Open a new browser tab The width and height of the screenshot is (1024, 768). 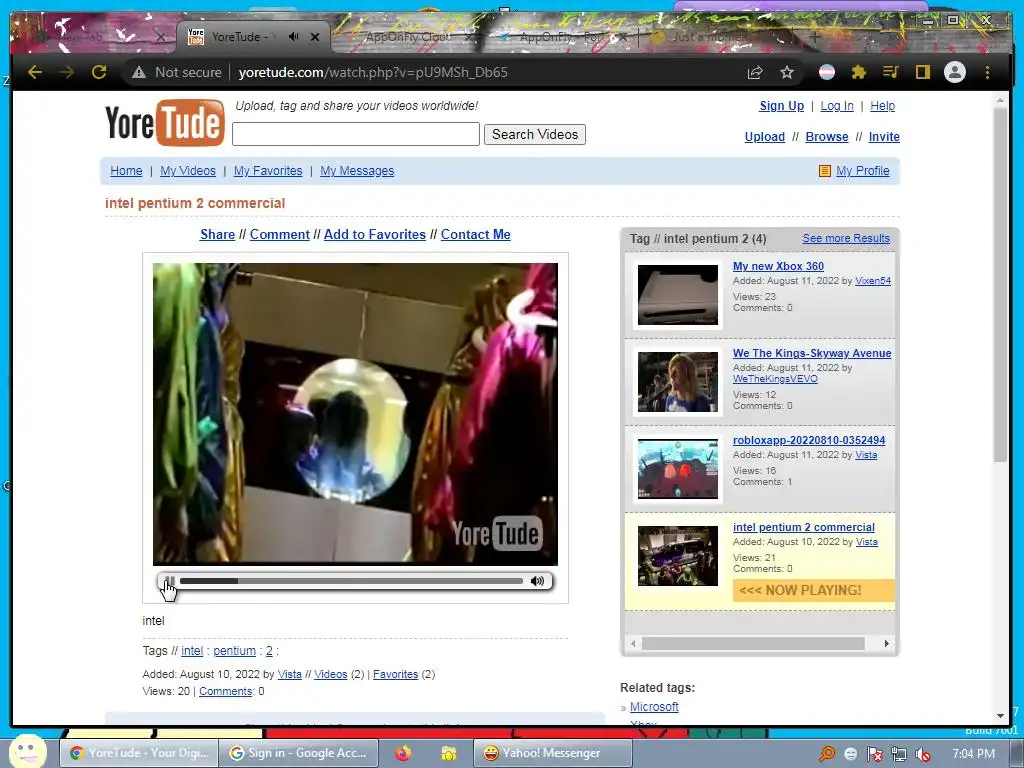tap(814, 37)
